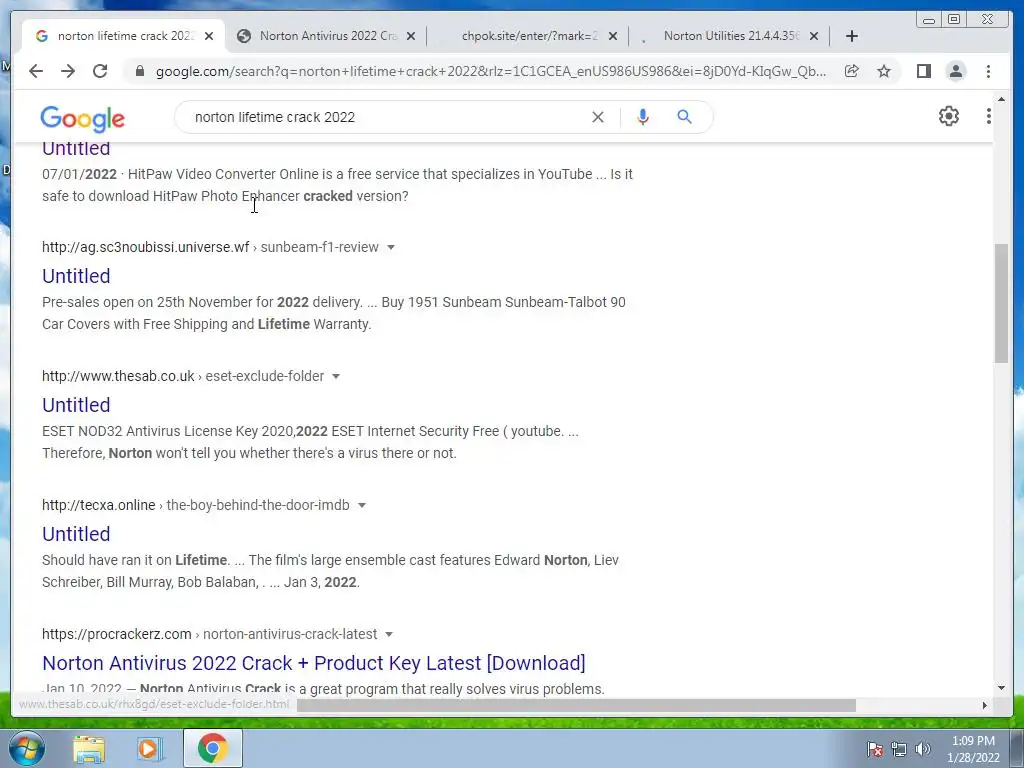Click the http://www.thesab.co.uk URL text
This screenshot has width=1024, height=768.
tap(118, 376)
